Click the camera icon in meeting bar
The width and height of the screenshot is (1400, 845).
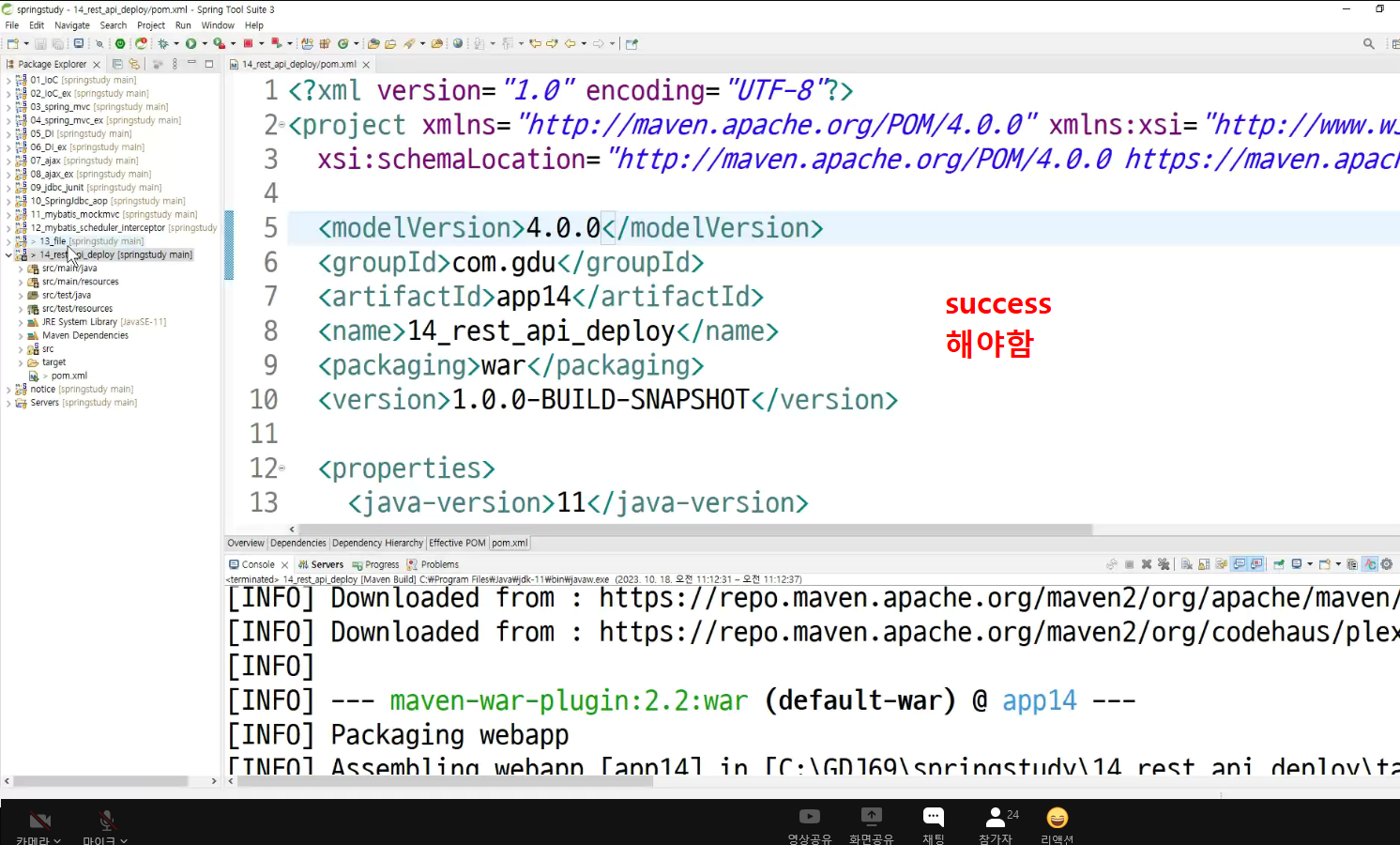pos(39,821)
